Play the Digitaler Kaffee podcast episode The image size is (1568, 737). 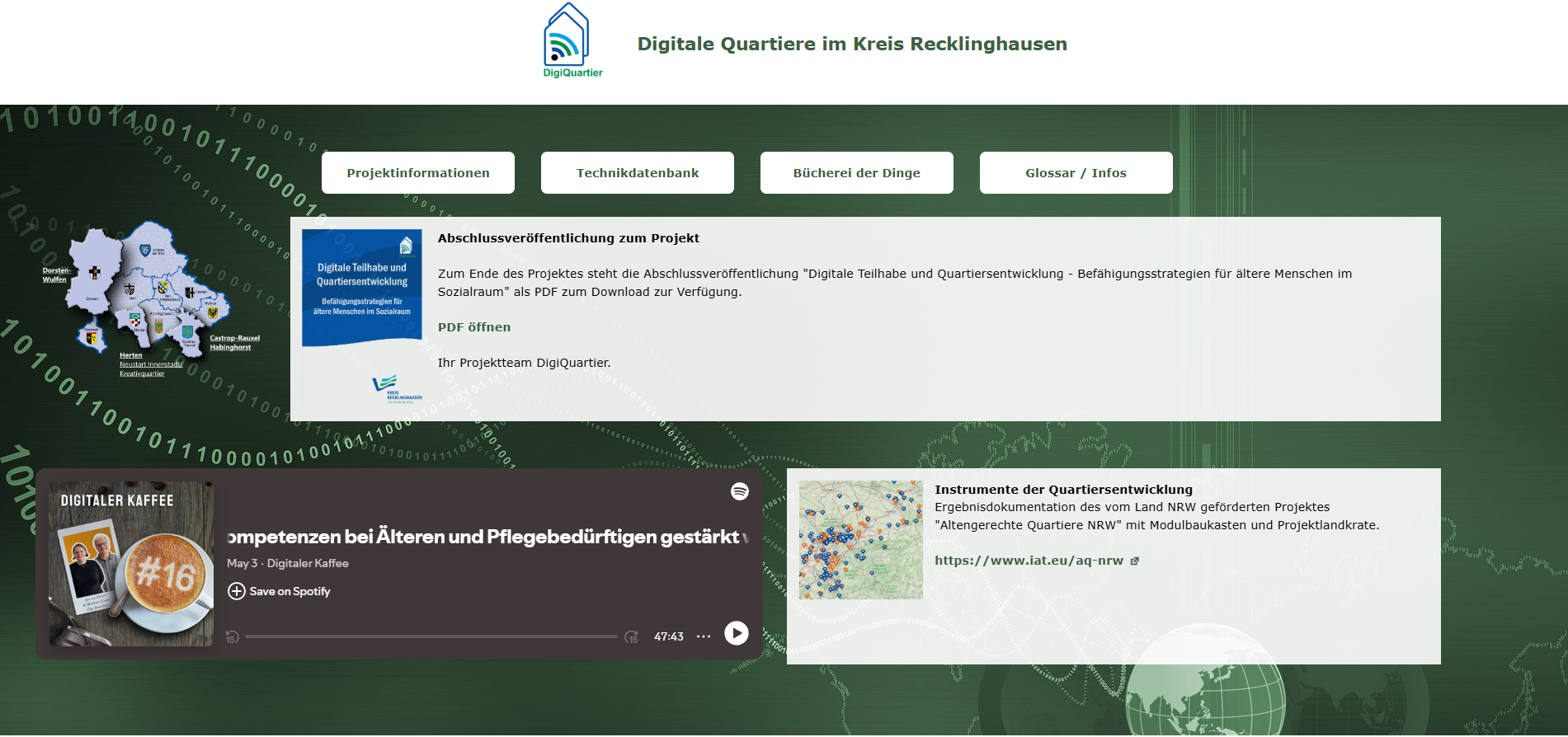(x=737, y=633)
